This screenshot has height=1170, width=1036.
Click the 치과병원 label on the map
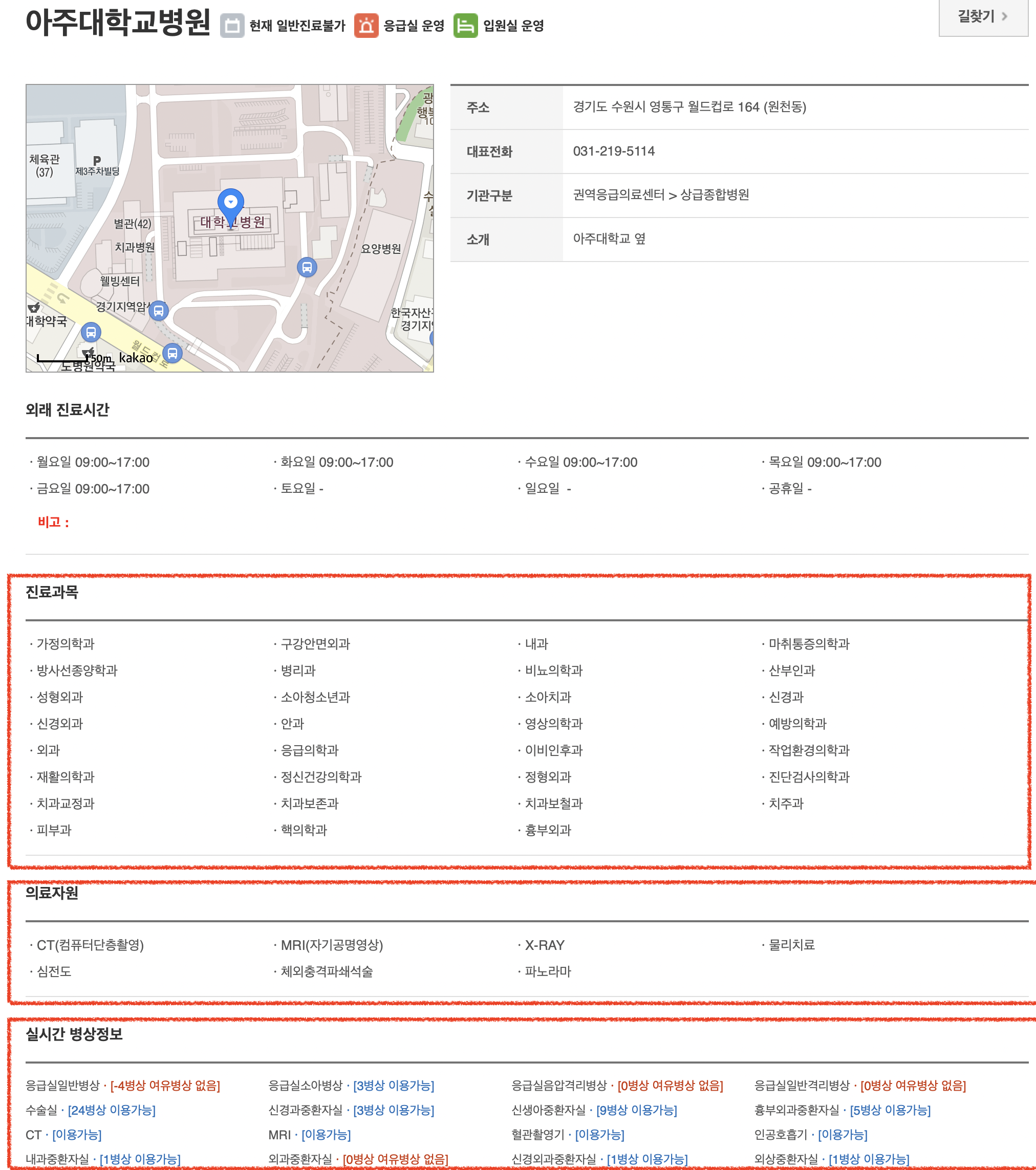pyautogui.click(x=135, y=247)
